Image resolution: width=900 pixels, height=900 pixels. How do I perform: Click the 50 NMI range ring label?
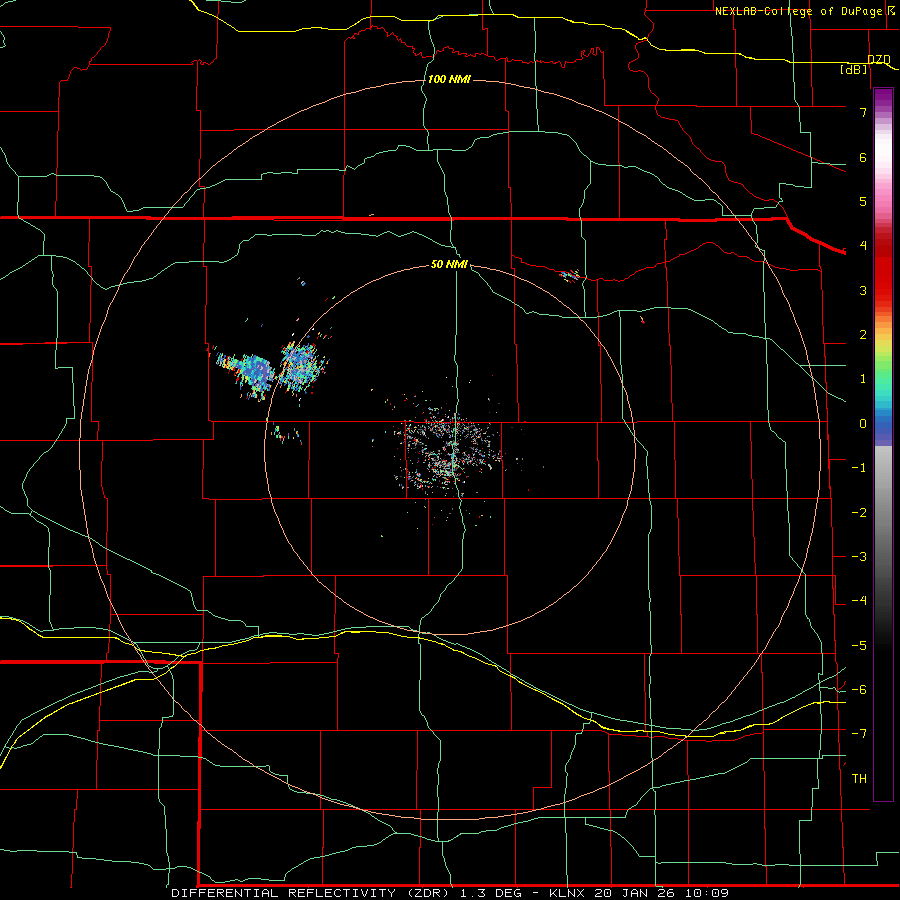tap(449, 264)
